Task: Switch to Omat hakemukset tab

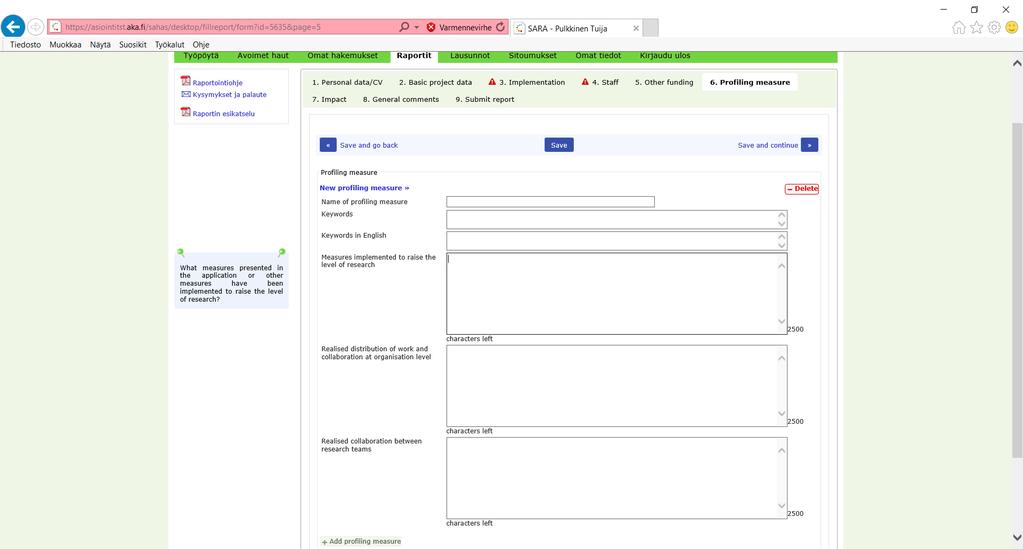Action: click(x=343, y=56)
